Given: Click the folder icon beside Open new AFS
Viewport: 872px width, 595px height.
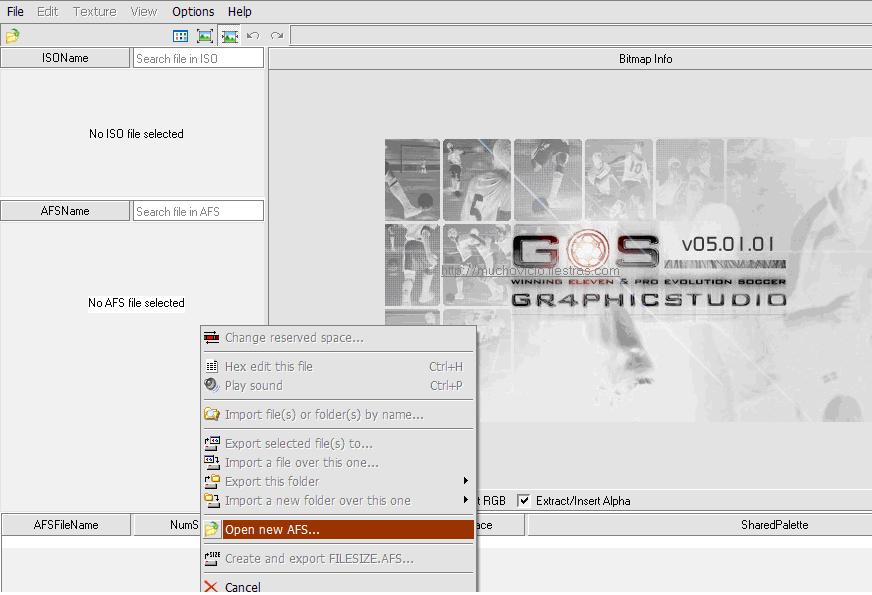Looking at the screenshot, I should tap(212, 530).
